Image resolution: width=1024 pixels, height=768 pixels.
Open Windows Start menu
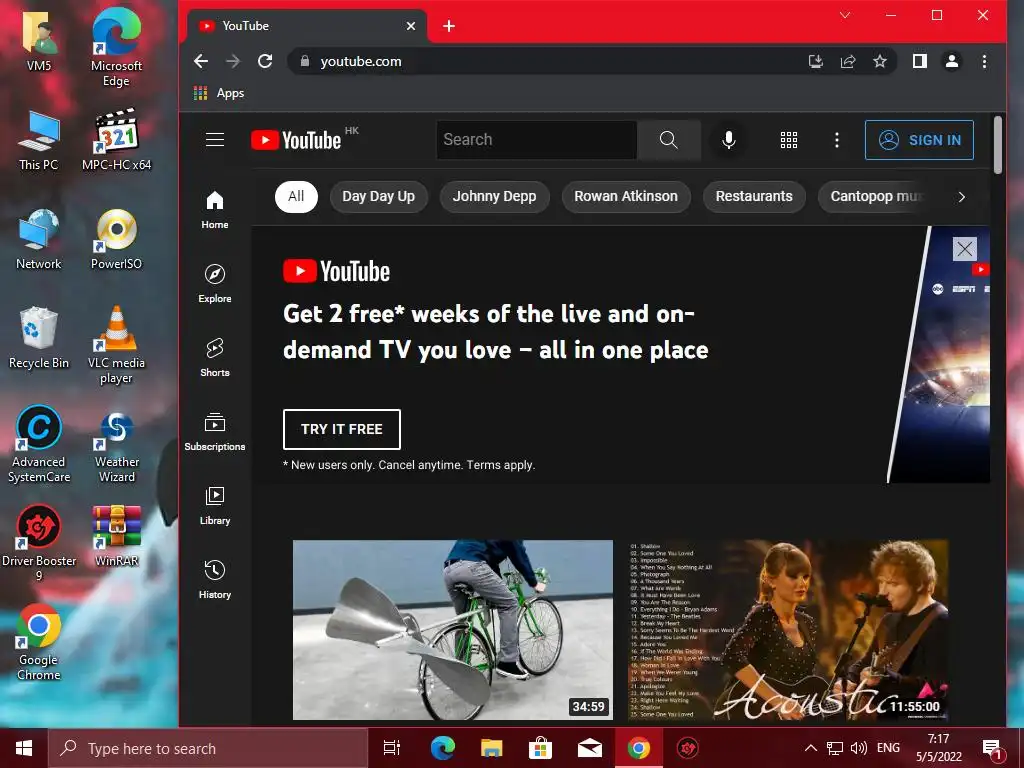pos(24,748)
